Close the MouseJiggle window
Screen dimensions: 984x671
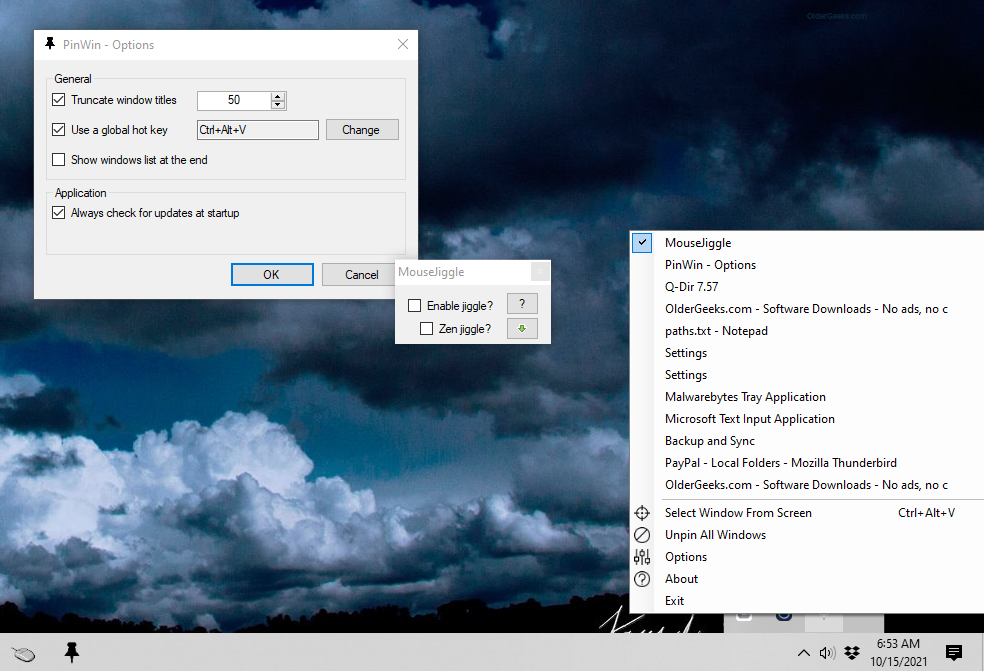pos(540,272)
